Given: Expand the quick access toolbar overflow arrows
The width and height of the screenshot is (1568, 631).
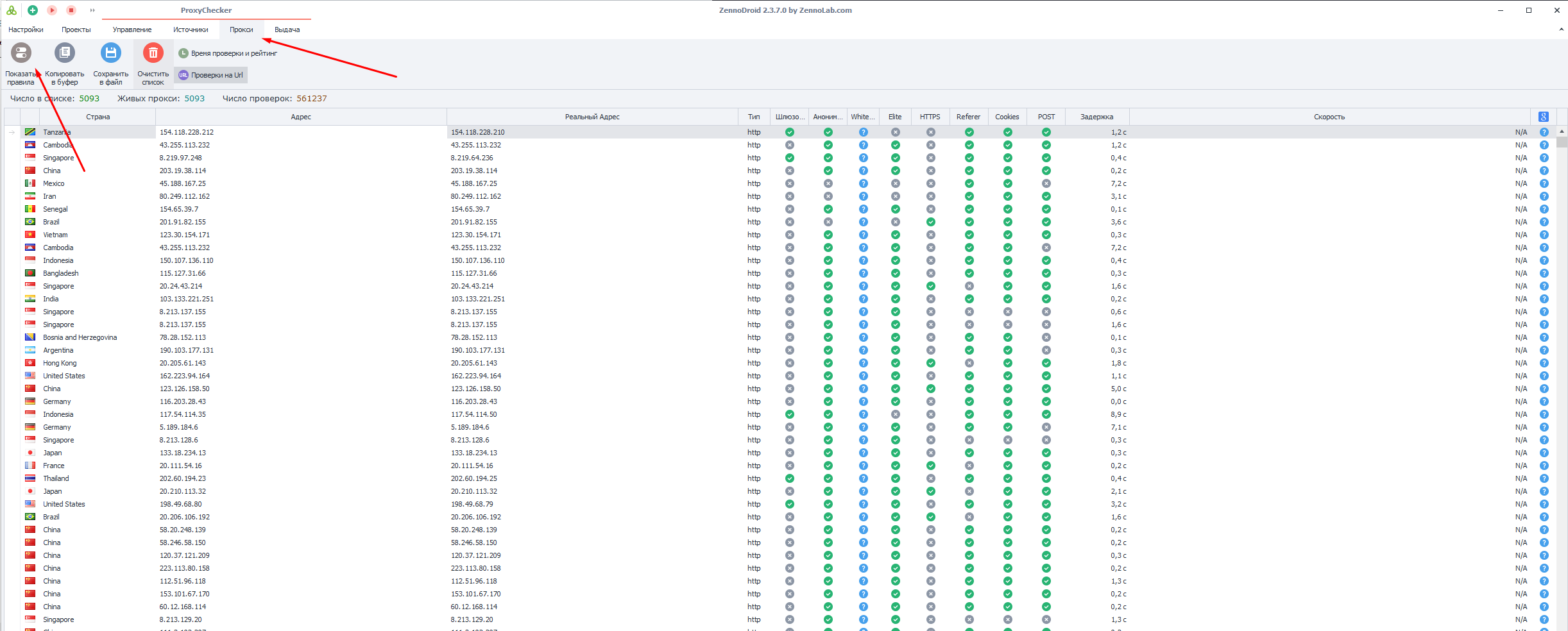Looking at the screenshot, I should [92, 10].
